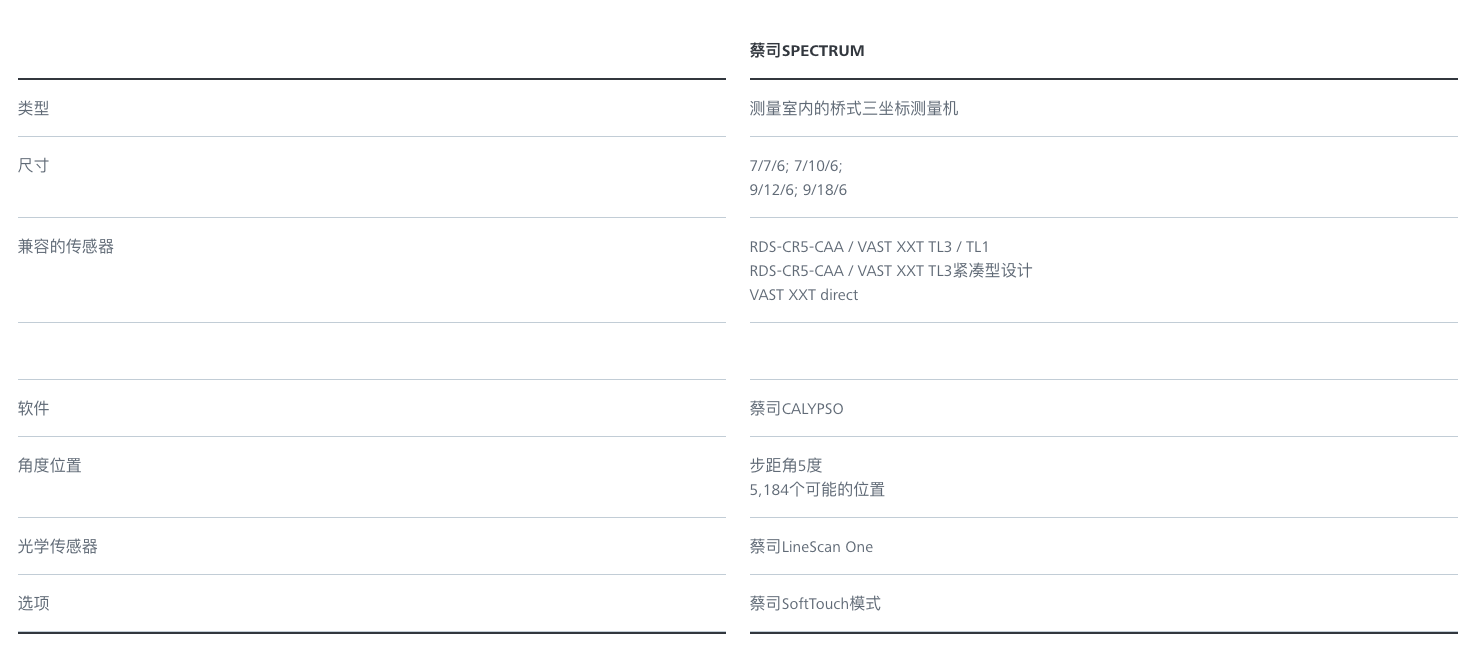Select the 9/12/6; 9/18/6 size line
Viewport: 1473px width, 658px height.
tap(798, 190)
